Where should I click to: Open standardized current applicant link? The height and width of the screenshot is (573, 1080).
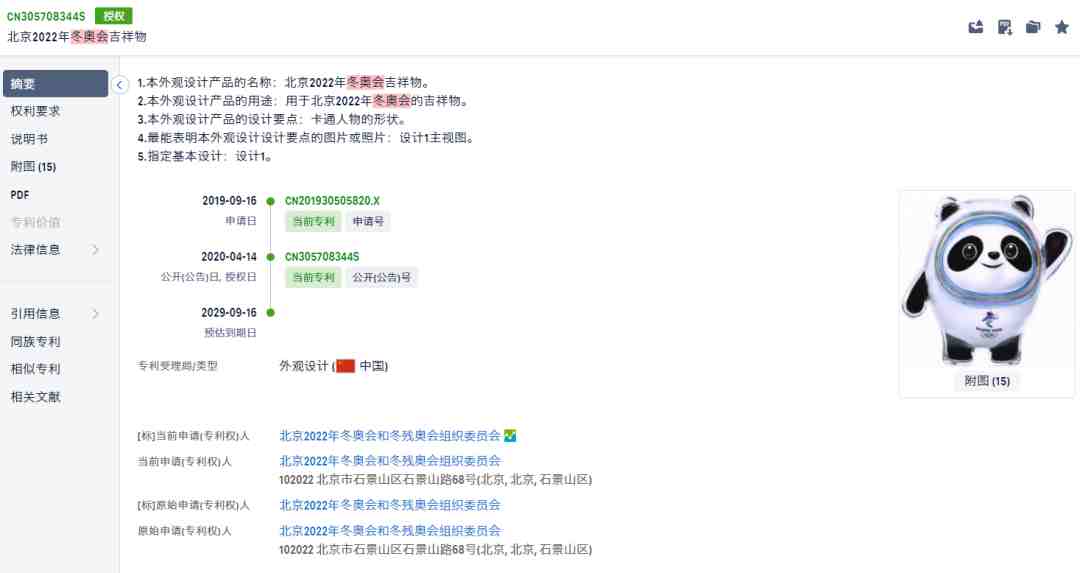pyautogui.click(x=390, y=436)
